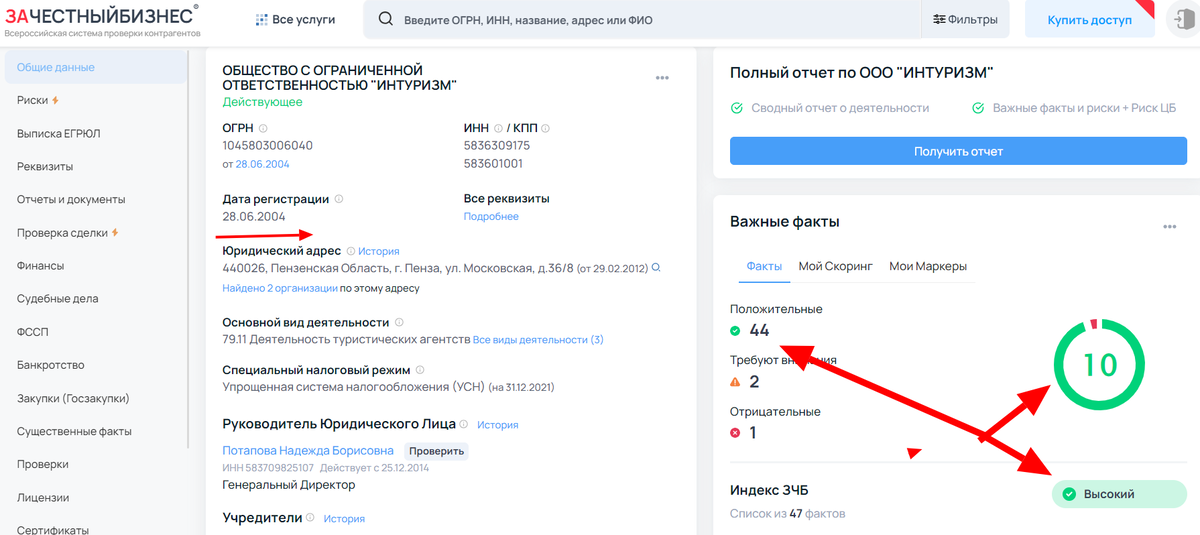Switch to Мои Маркеры tab
This screenshot has height=535, width=1200.
tap(928, 266)
